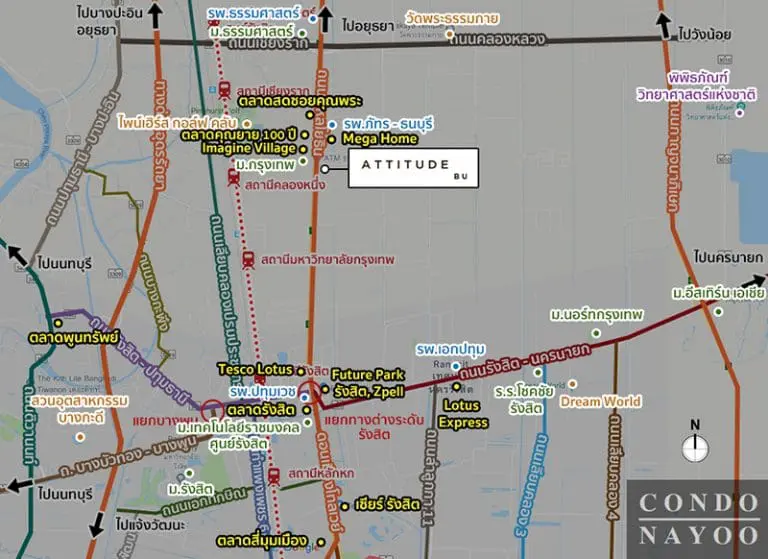Image resolution: width=768 pixels, height=559 pixels.
Task: Select the green dot under ม.นอร์ทกรุงเทพ
Action: [596, 333]
